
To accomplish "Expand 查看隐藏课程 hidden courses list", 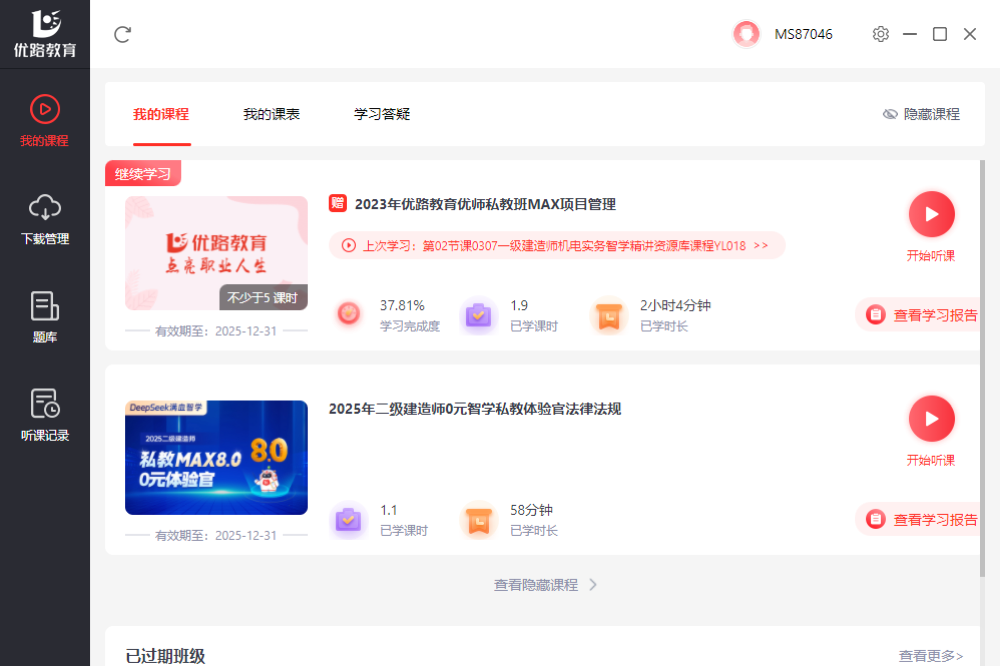I will click(x=545, y=585).
